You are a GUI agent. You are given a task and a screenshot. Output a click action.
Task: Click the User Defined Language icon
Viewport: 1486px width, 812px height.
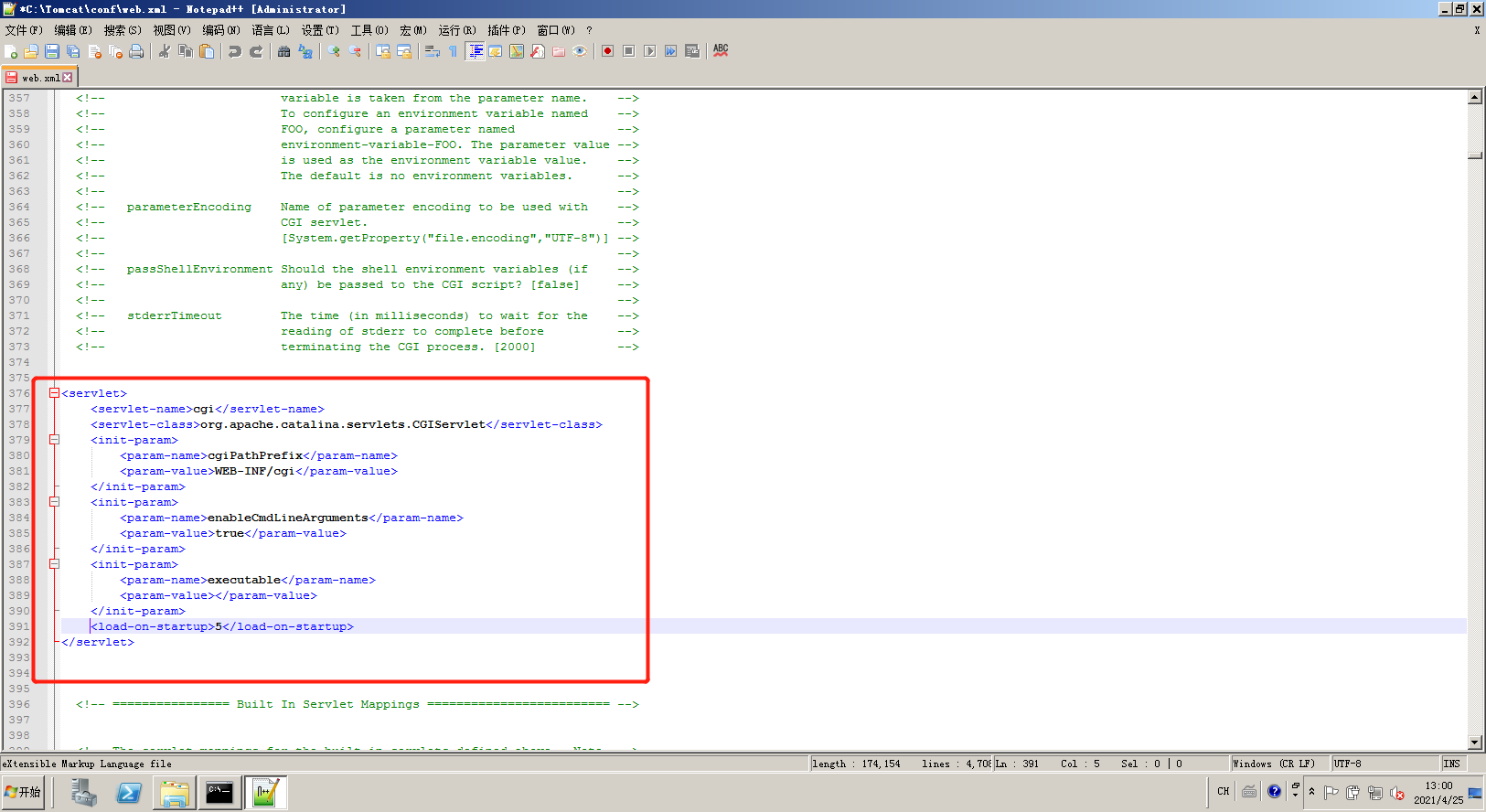pos(496,51)
